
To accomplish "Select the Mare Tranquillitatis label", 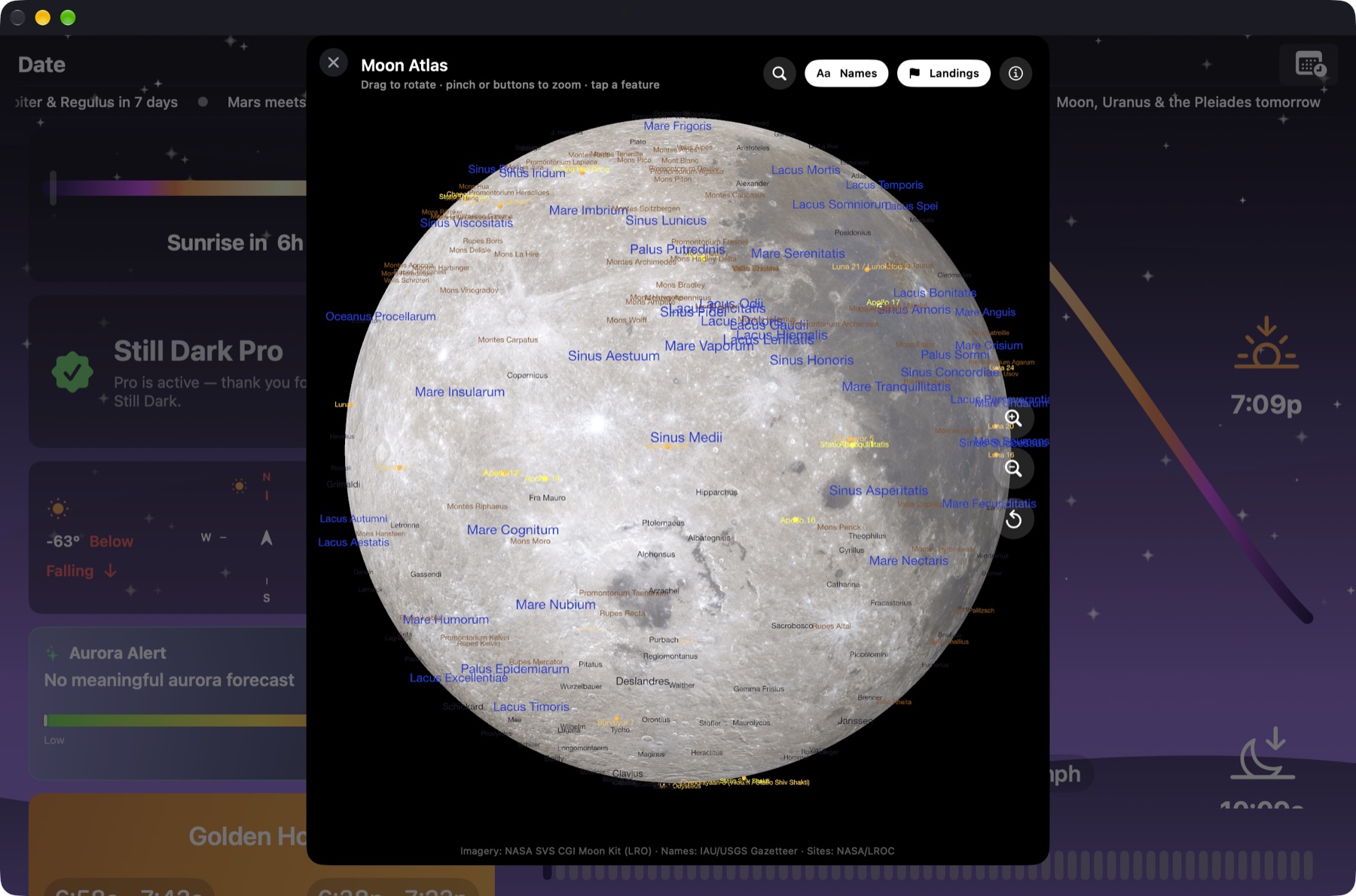I will (896, 386).
